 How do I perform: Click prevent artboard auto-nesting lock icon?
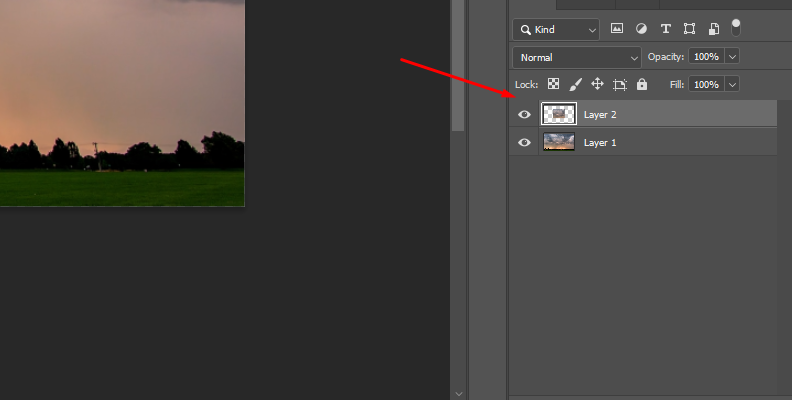tap(620, 85)
